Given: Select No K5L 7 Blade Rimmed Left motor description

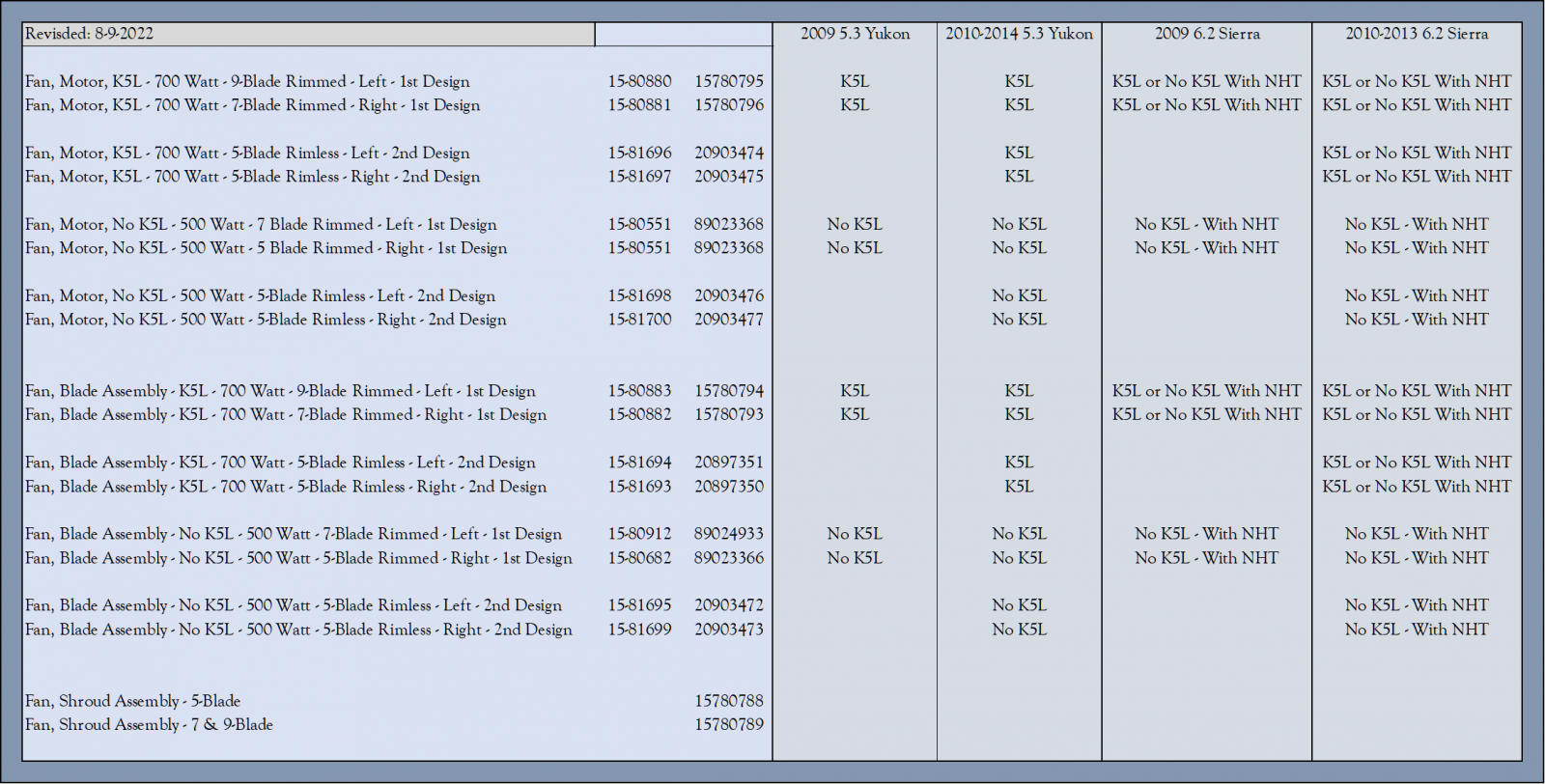Looking at the screenshot, I should [x=261, y=225].
